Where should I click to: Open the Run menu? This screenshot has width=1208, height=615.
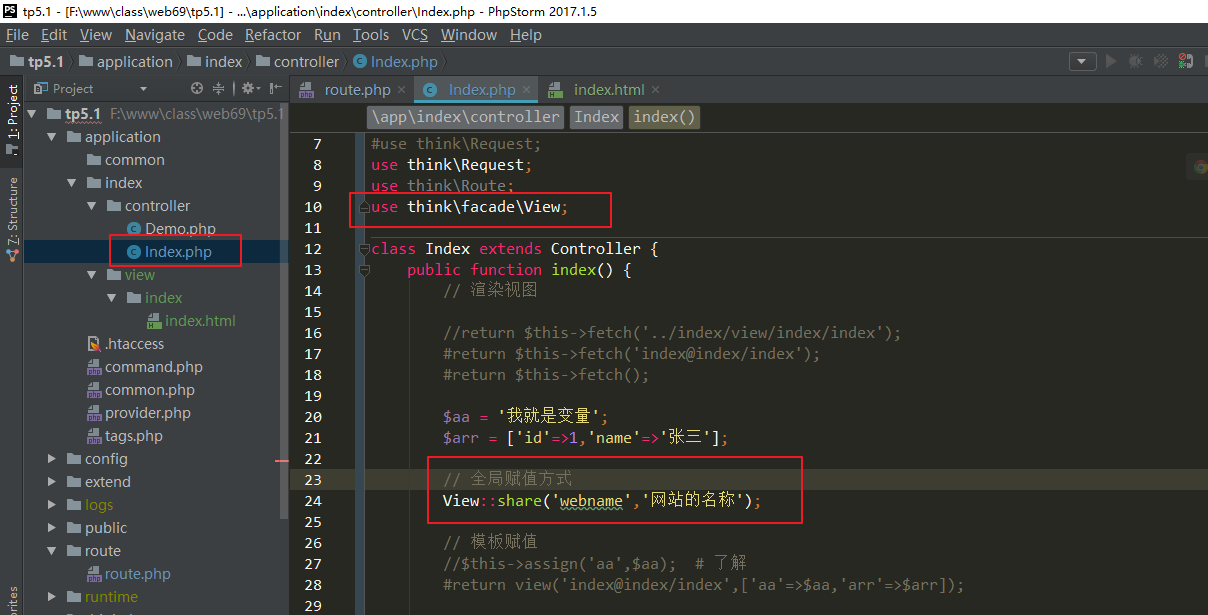(327, 35)
